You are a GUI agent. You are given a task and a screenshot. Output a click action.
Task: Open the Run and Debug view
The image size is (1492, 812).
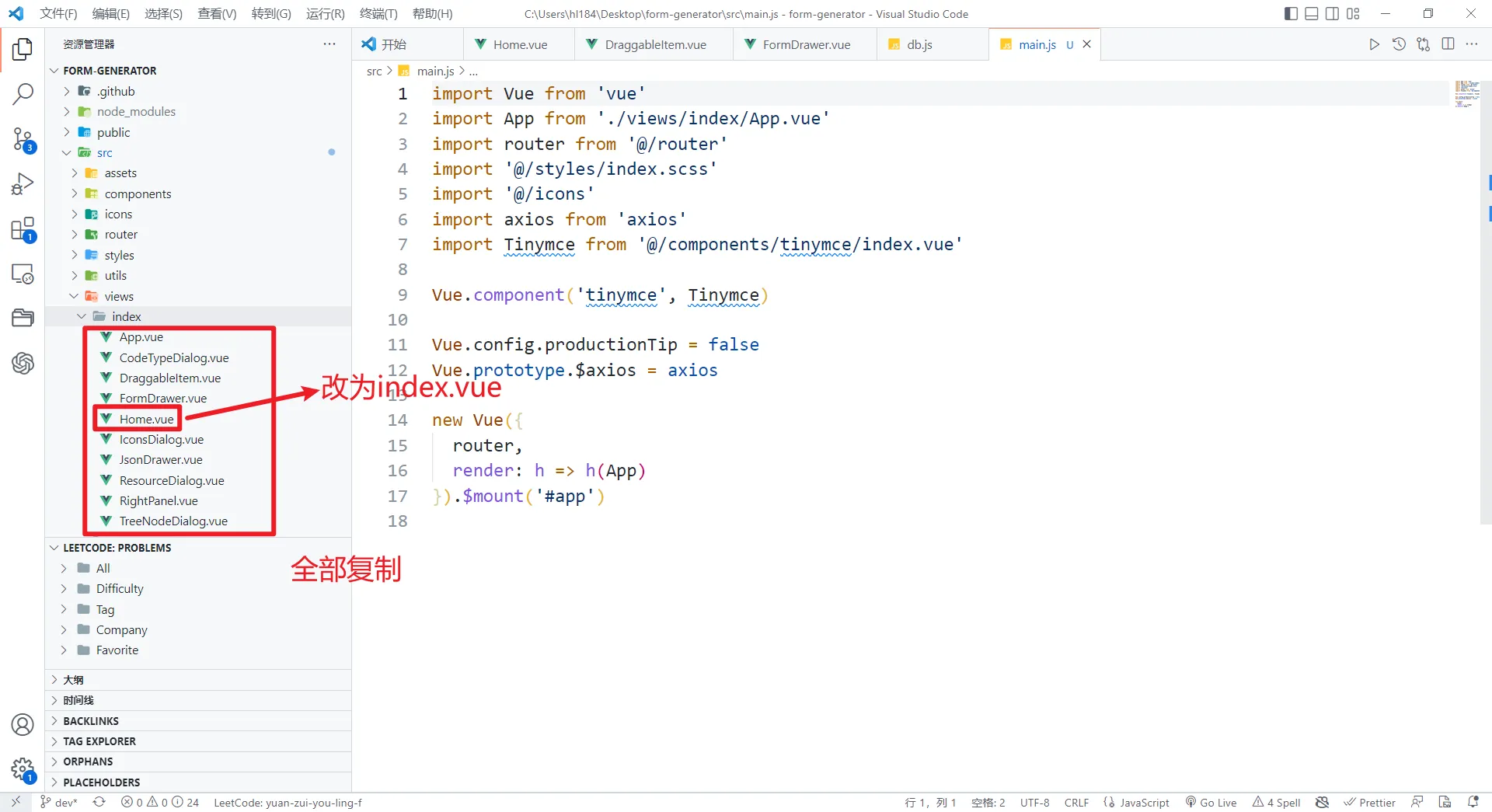coord(23,184)
